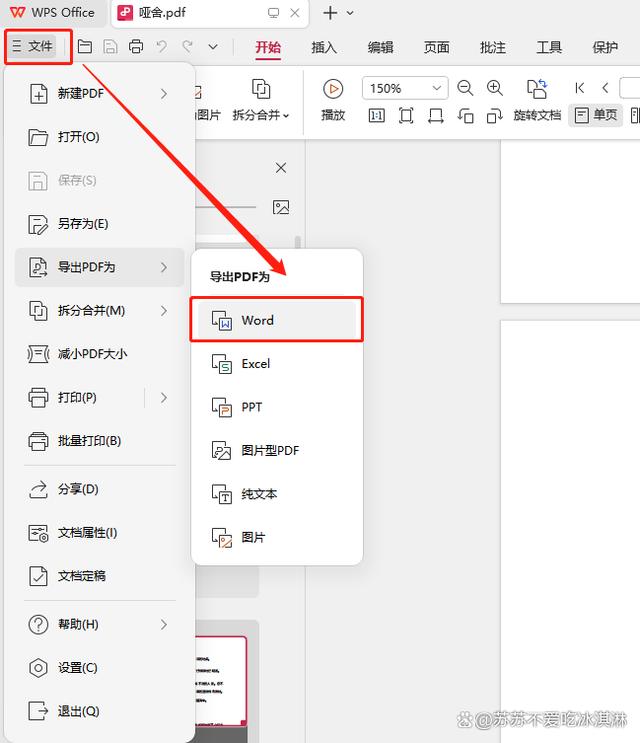The width and height of the screenshot is (640, 743).
Task: Click the undo arrow icon
Action: point(162,46)
